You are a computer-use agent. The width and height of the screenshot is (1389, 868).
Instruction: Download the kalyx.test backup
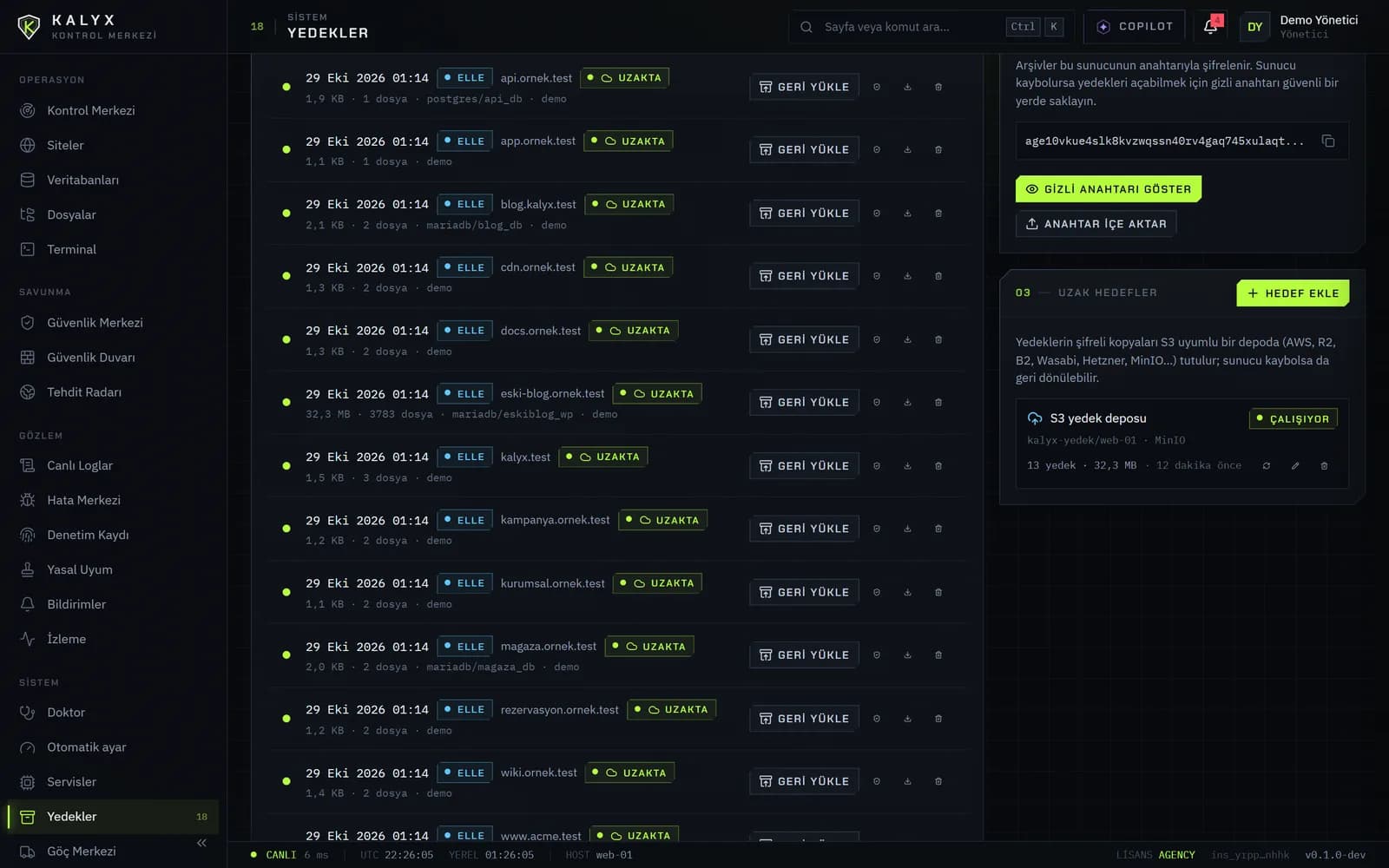(907, 466)
